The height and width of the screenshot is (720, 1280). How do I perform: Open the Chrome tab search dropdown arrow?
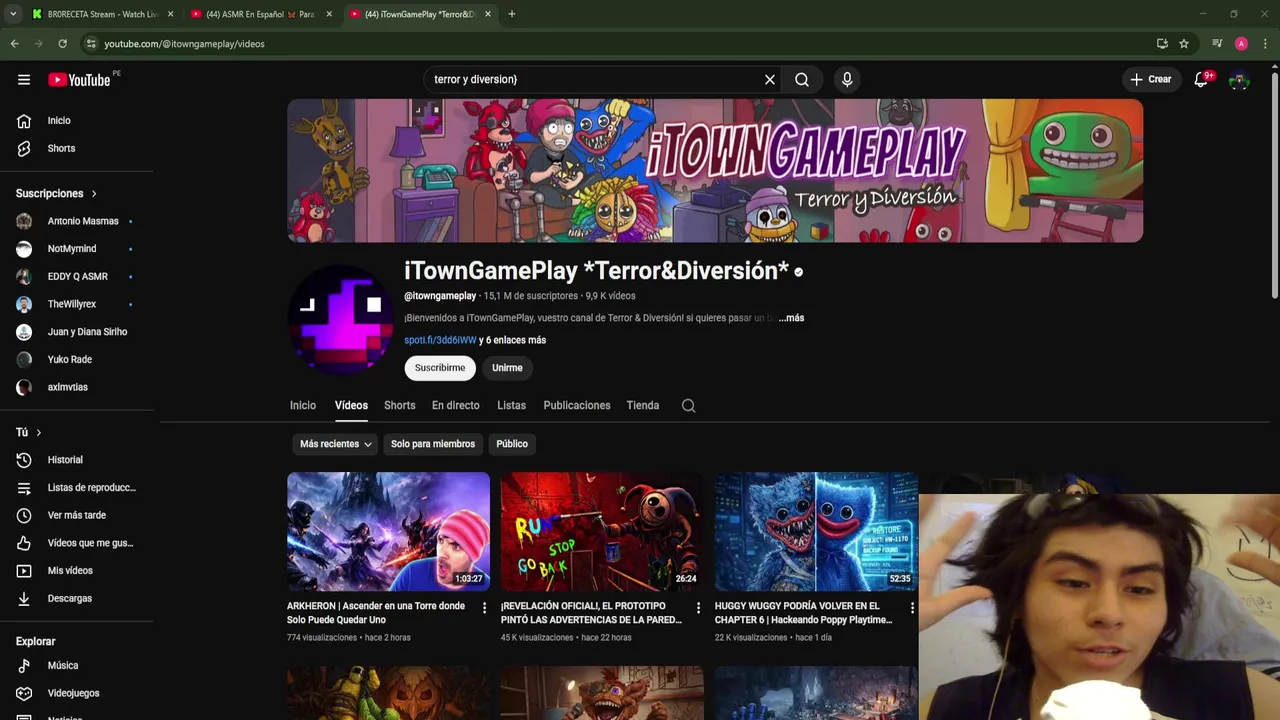12,14
